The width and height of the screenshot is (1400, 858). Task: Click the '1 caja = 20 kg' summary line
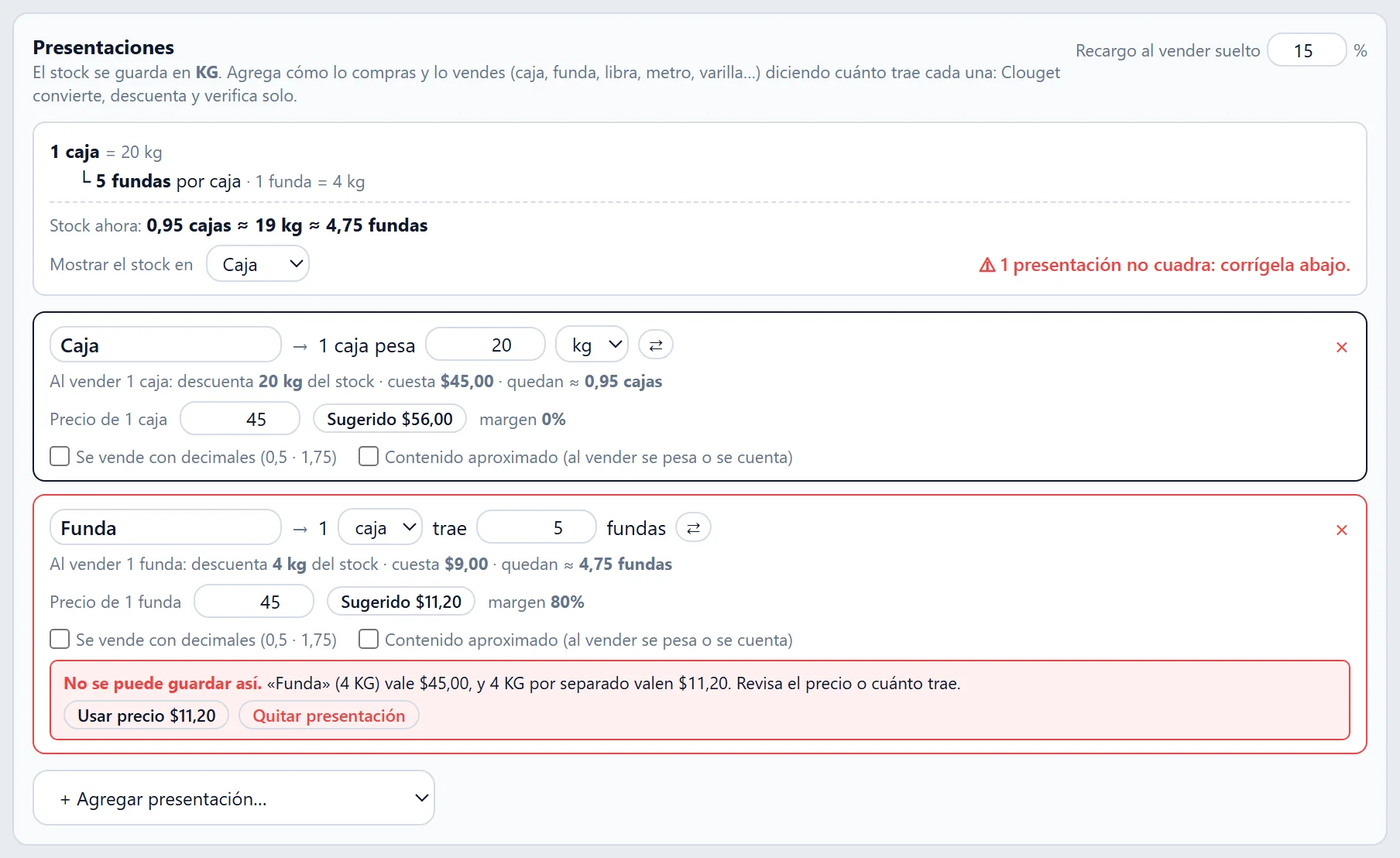pyautogui.click(x=106, y=152)
